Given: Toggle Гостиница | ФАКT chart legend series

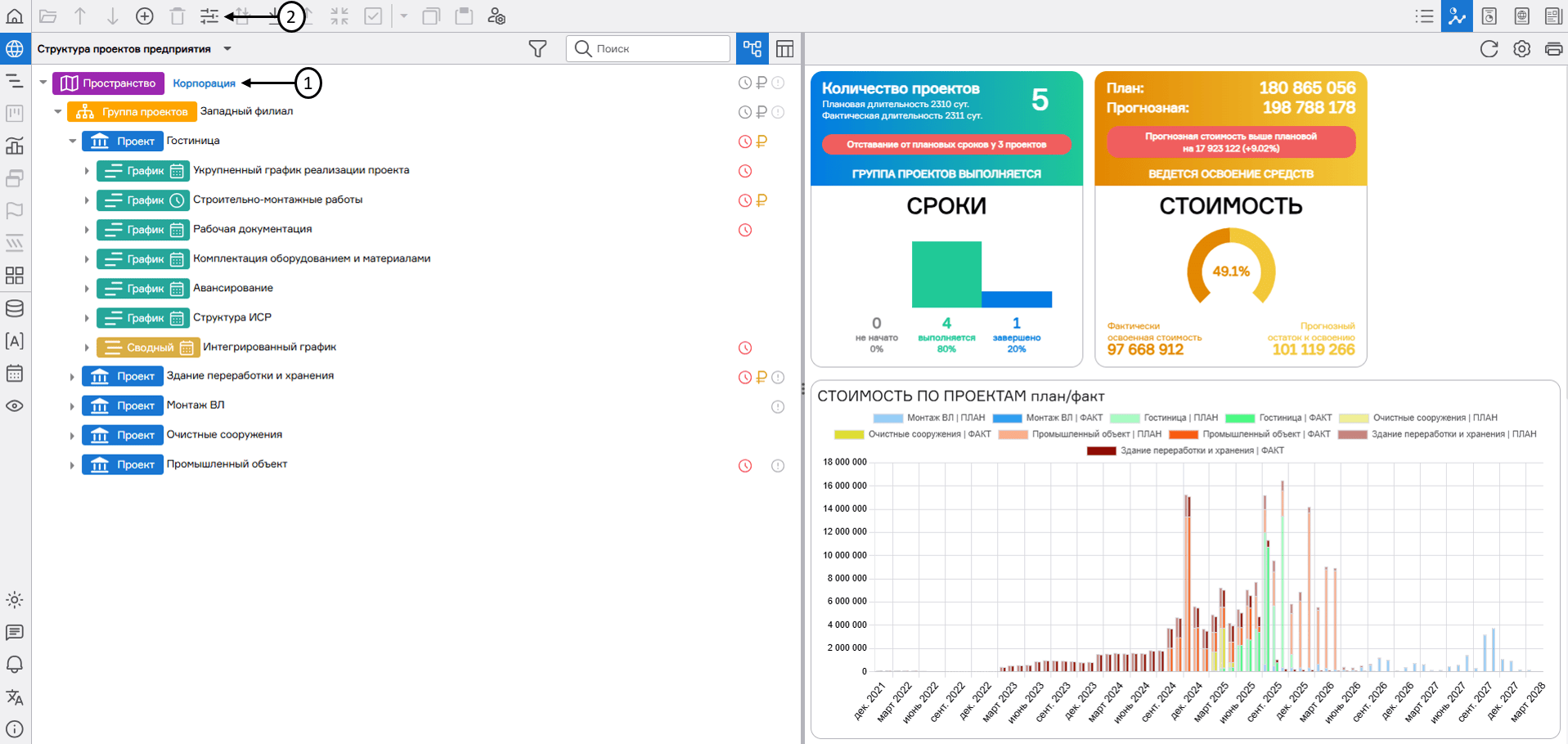Looking at the screenshot, I should (x=1278, y=418).
